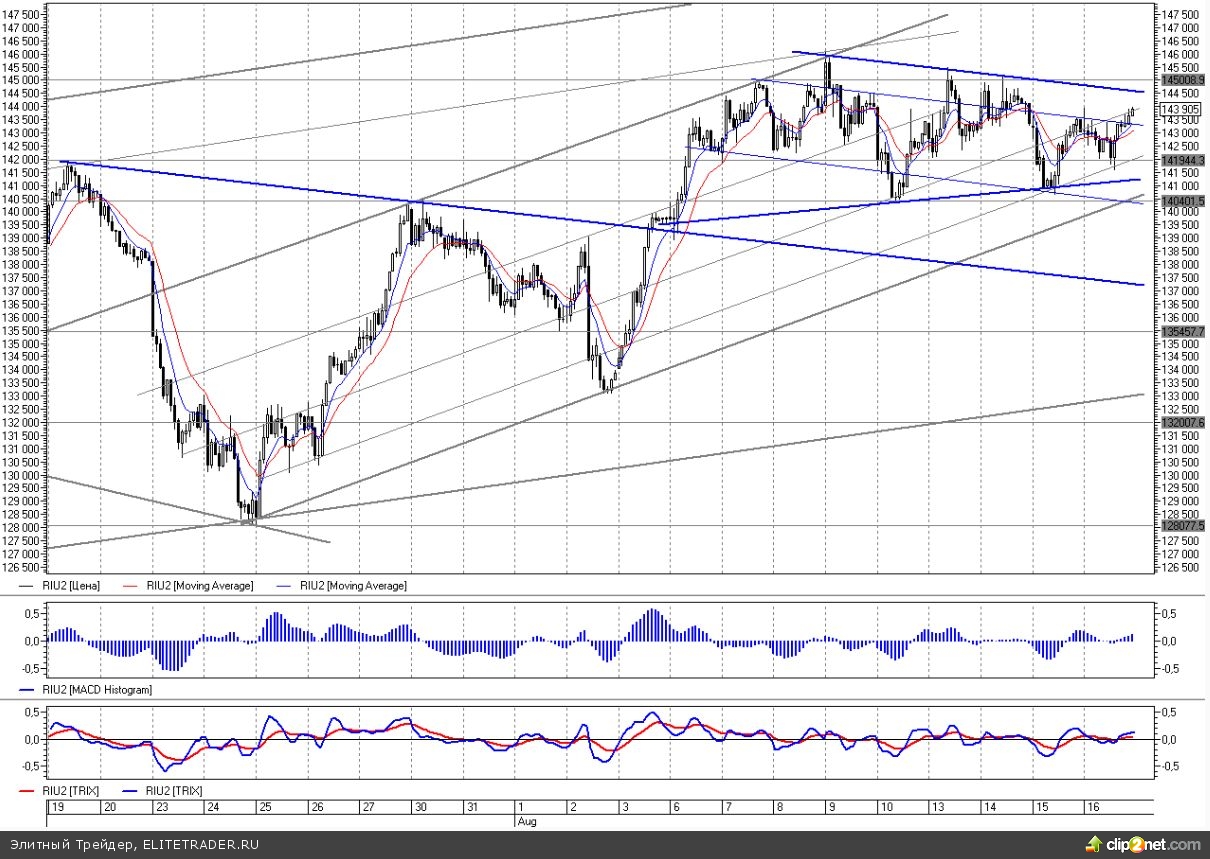
Task: Click the current price label 143 905
Action: (1181, 110)
